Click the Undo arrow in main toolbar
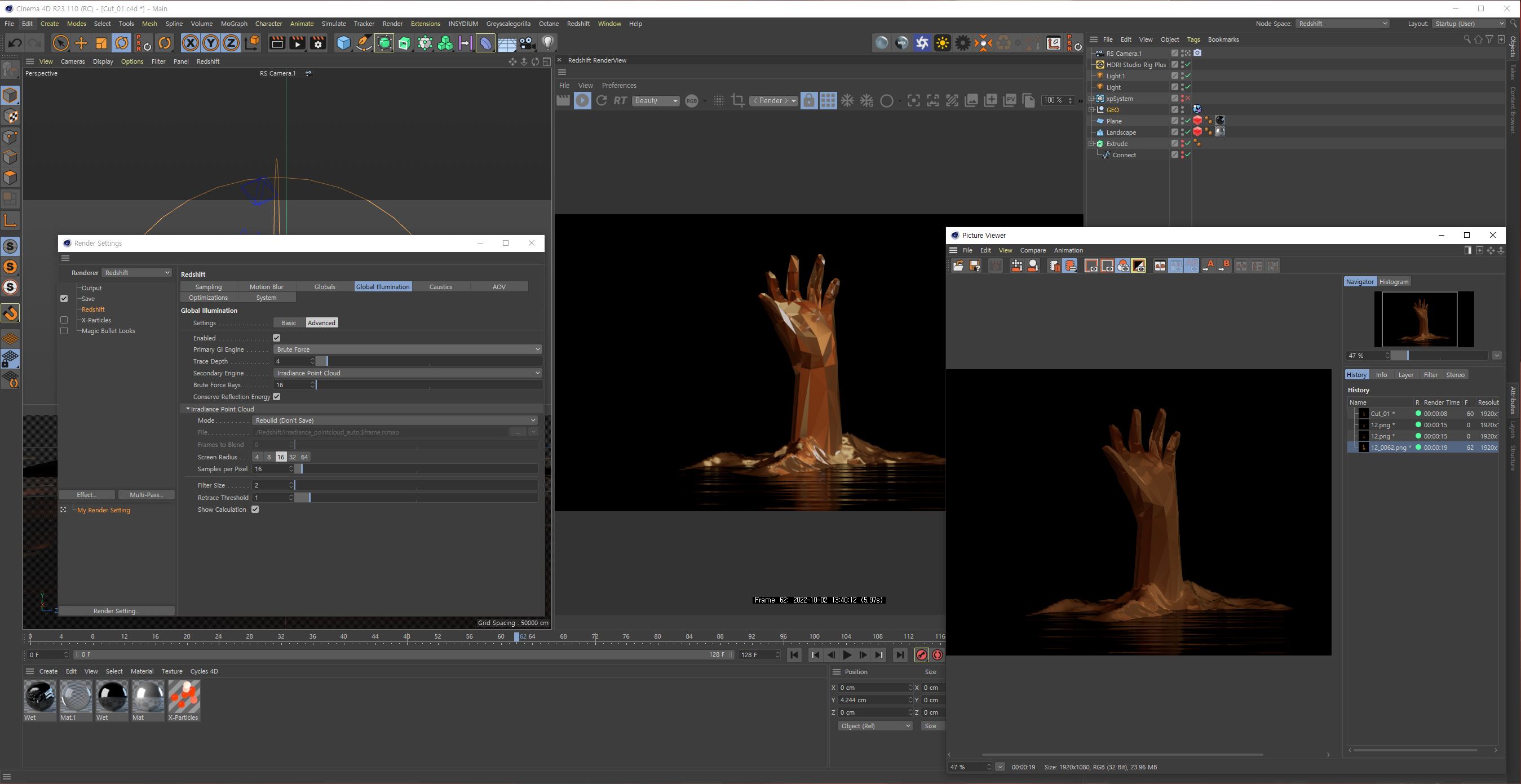Screen dimensions: 1521x784 15,43
